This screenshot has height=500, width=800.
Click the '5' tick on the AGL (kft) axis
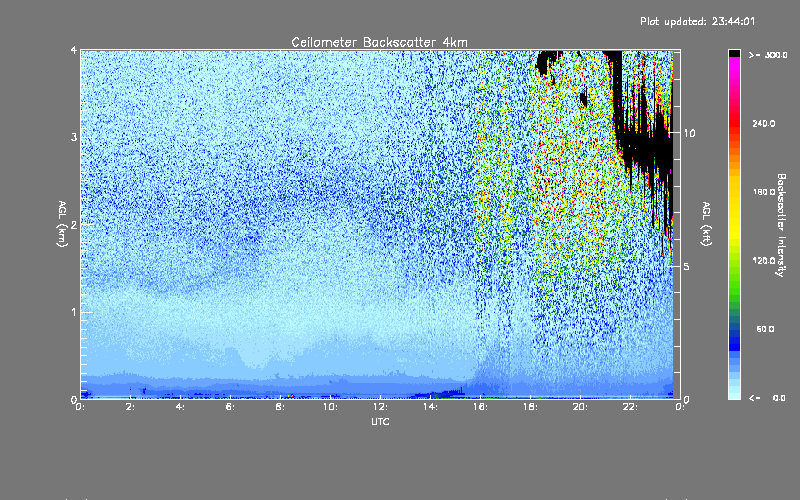(687, 266)
